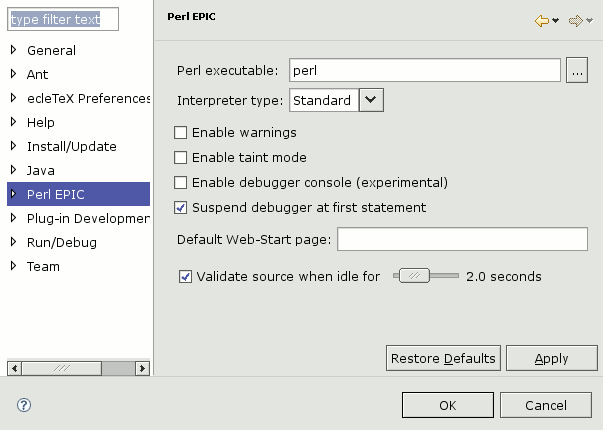Image resolution: width=603 pixels, height=430 pixels.
Task: Select Install/Update preferences page
Action: (72, 147)
